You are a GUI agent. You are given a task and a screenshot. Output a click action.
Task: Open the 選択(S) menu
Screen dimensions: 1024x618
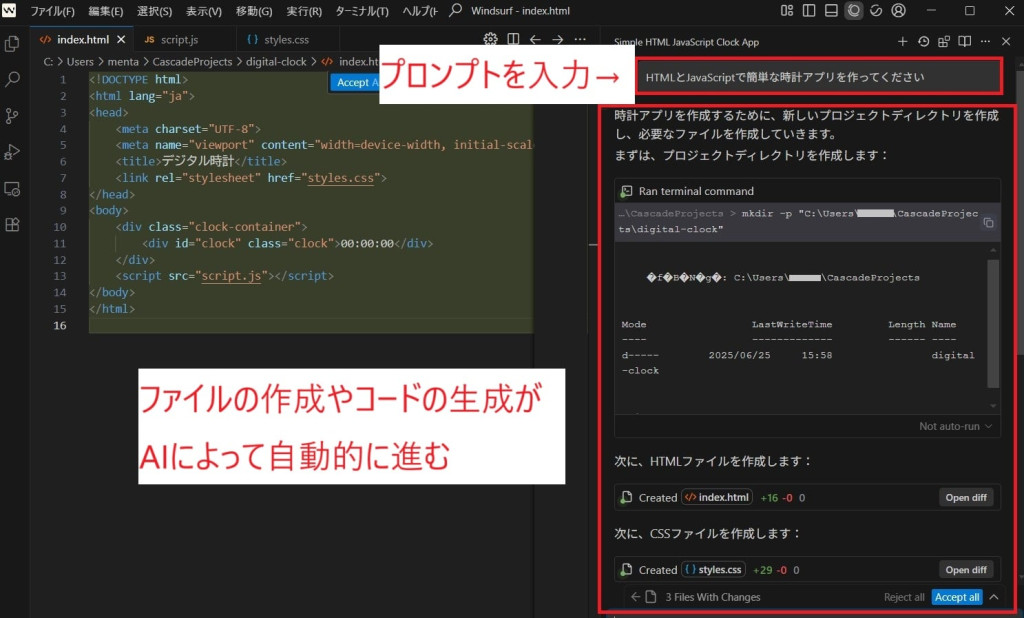(x=155, y=10)
